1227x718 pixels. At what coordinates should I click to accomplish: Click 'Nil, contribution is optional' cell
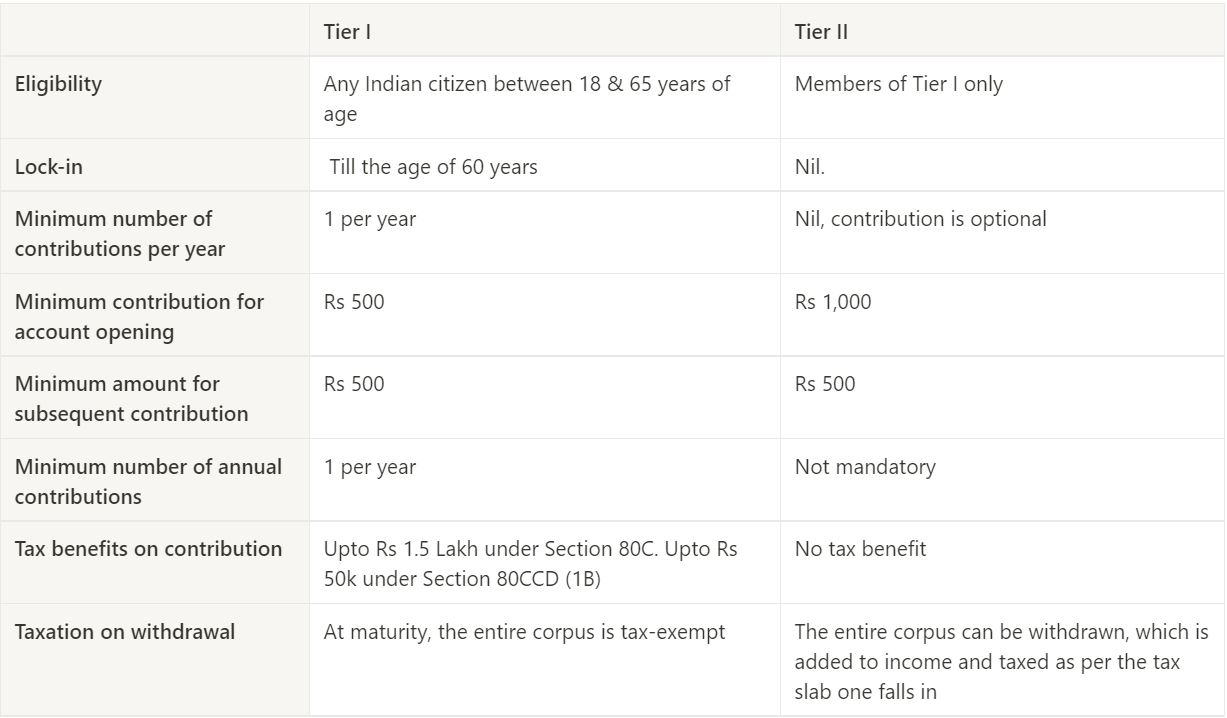pos(921,219)
